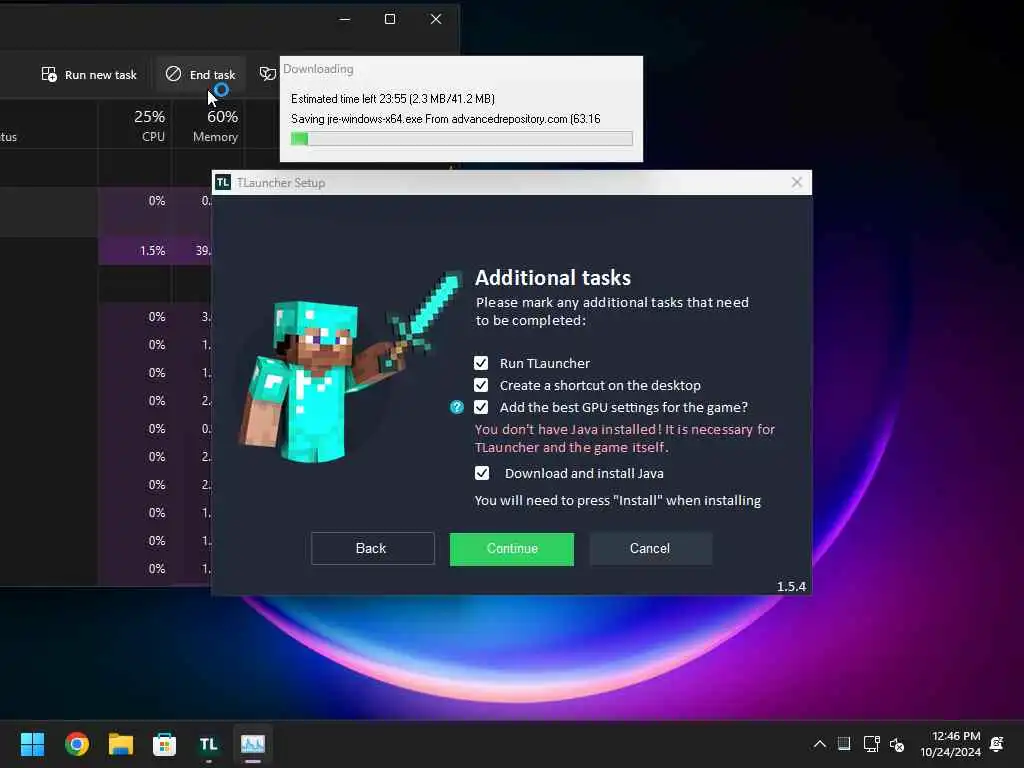The height and width of the screenshot is (768, 1024).
Task: Maximize the Task Manager window
Action: (390, 19)
